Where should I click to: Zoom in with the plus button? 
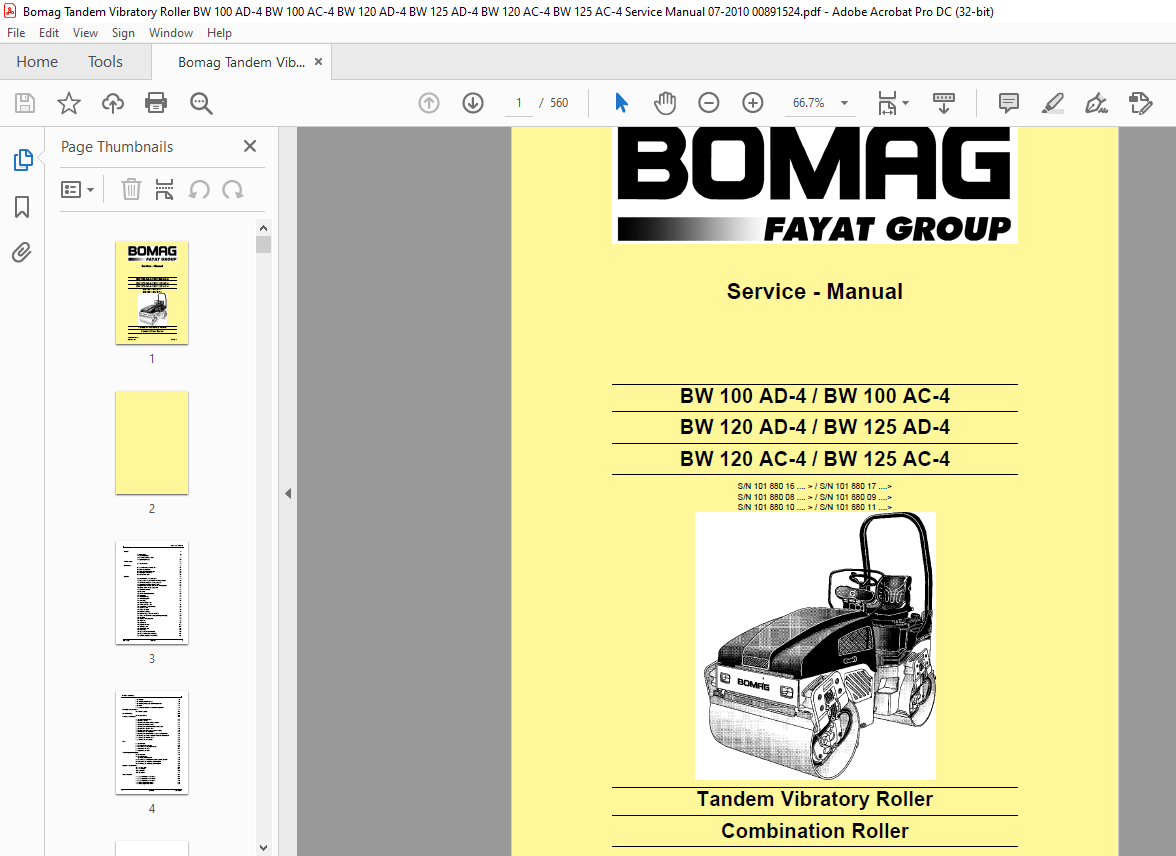(752, 103)
